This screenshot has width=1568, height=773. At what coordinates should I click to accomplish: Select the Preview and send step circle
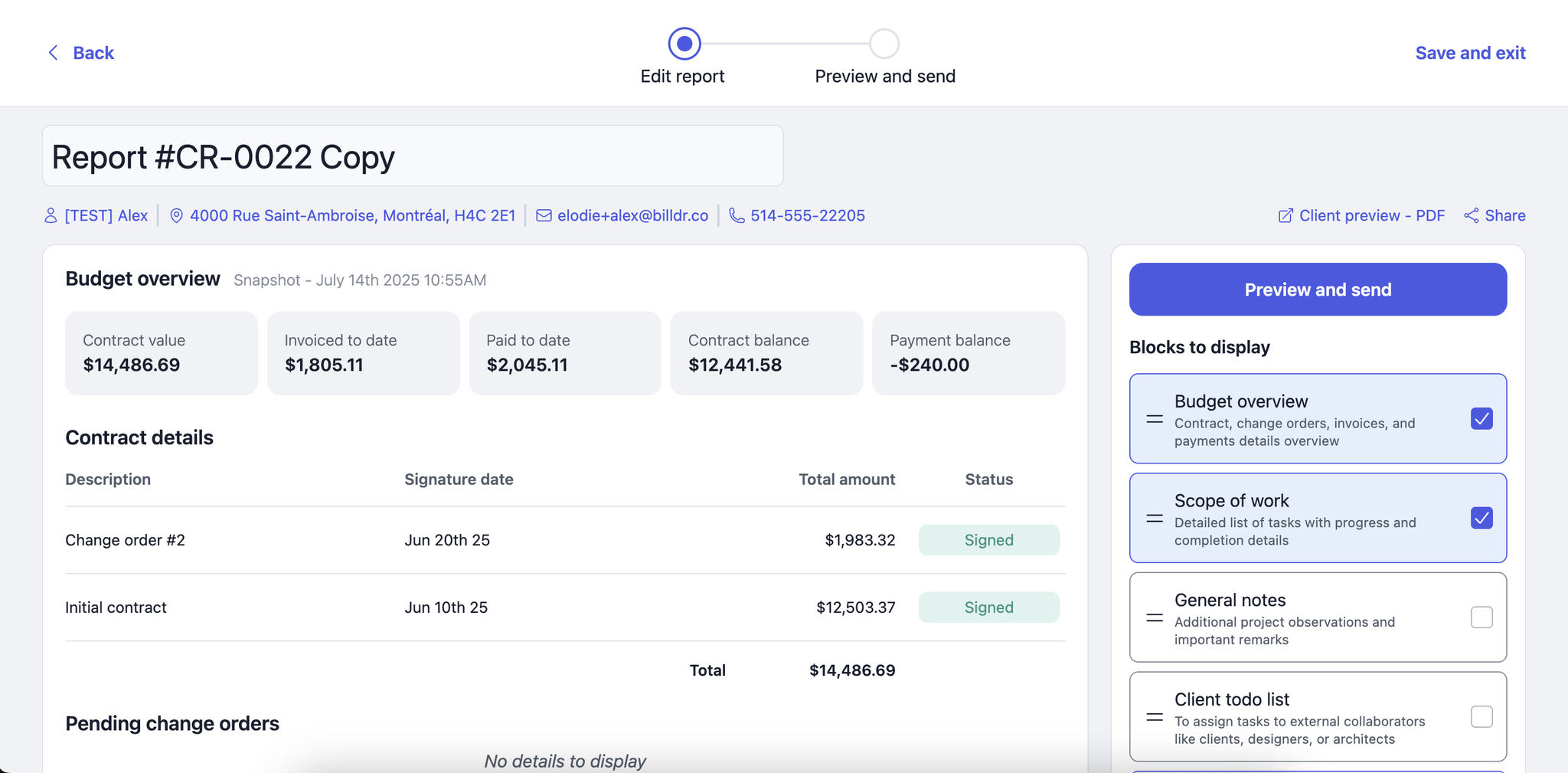pos(884,44)
